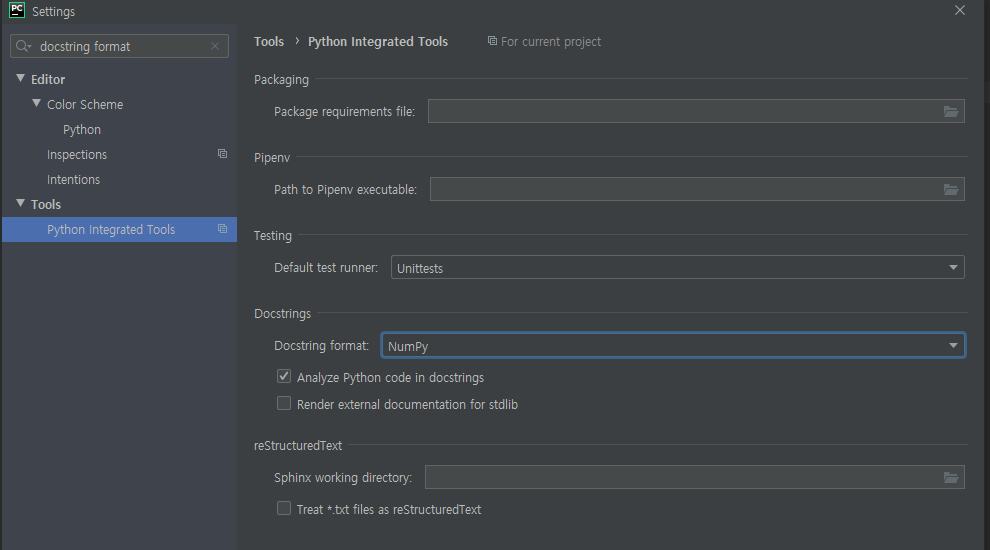This screenshot has width=990, height=550.
Task: Select Python under Color Scheme
Action: (x=82, y=129)
